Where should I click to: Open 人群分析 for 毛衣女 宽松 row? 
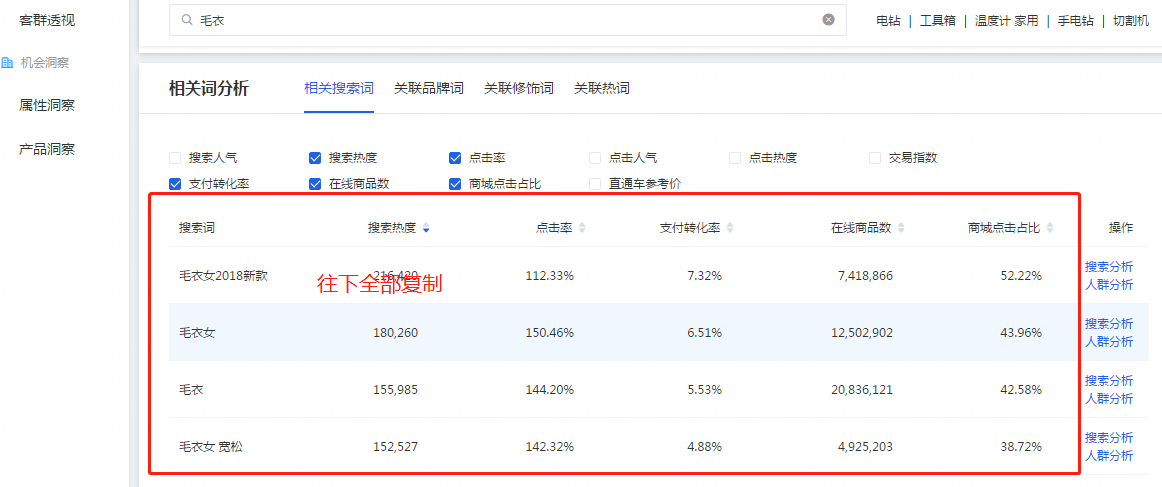1109,455
